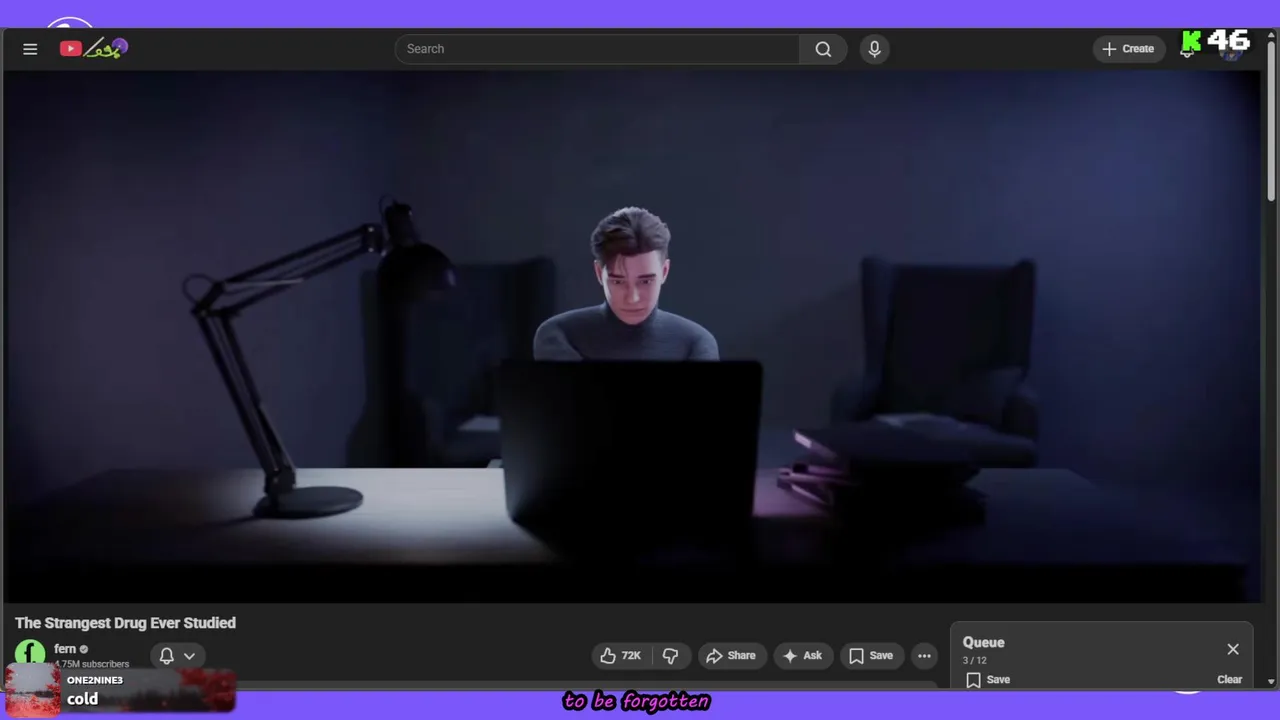Screen dimensions: 1280x720
Task: Open notification bell dropdown for fern channel
Action: [177, 656]
